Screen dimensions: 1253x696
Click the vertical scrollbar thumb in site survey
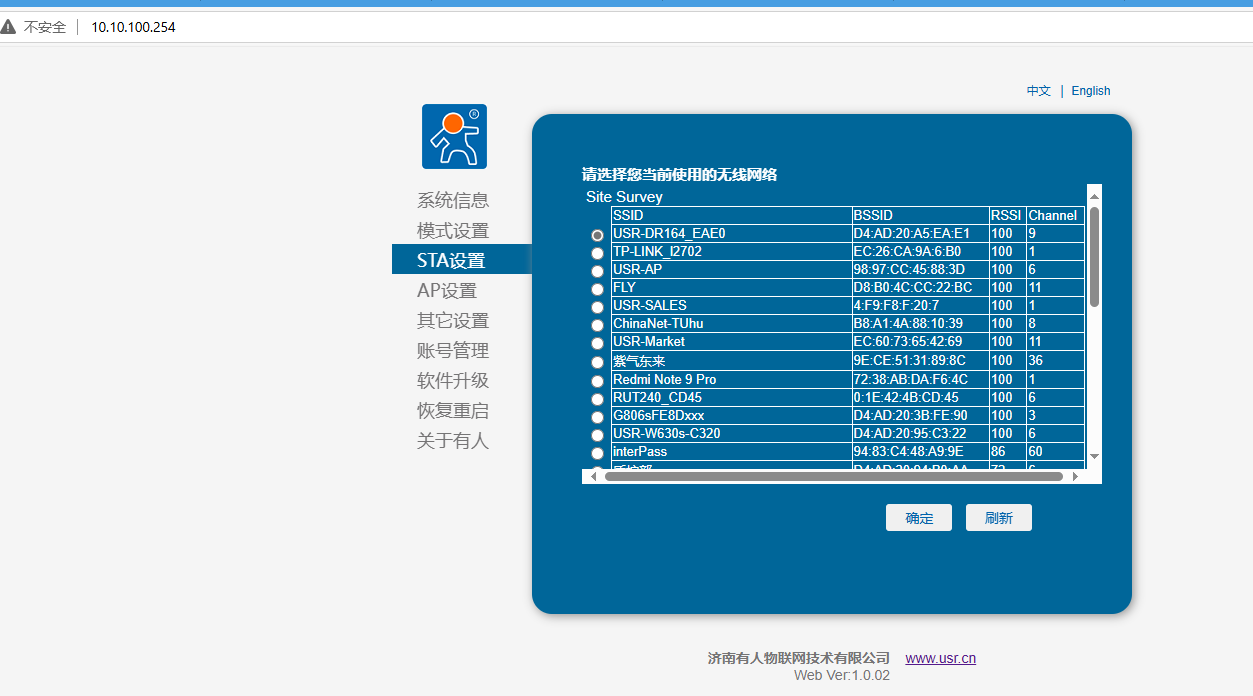click(x=1094, y=257)
